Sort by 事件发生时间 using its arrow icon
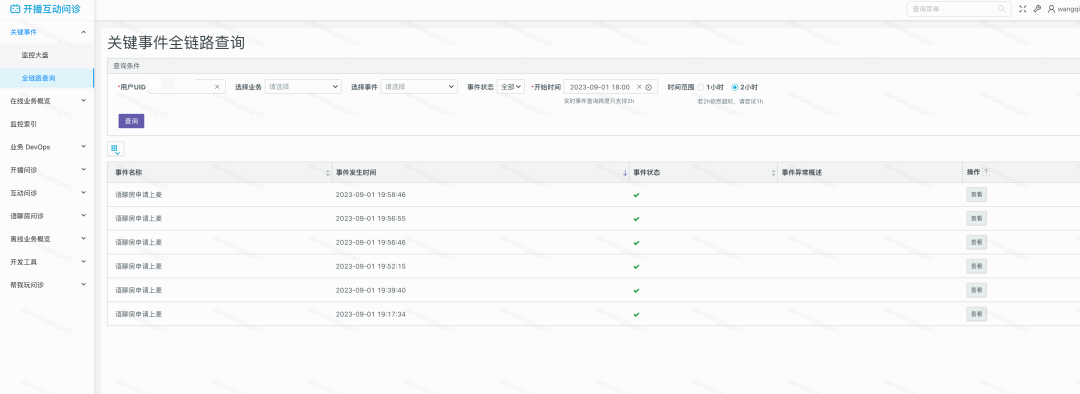 (x=625, y=172)
